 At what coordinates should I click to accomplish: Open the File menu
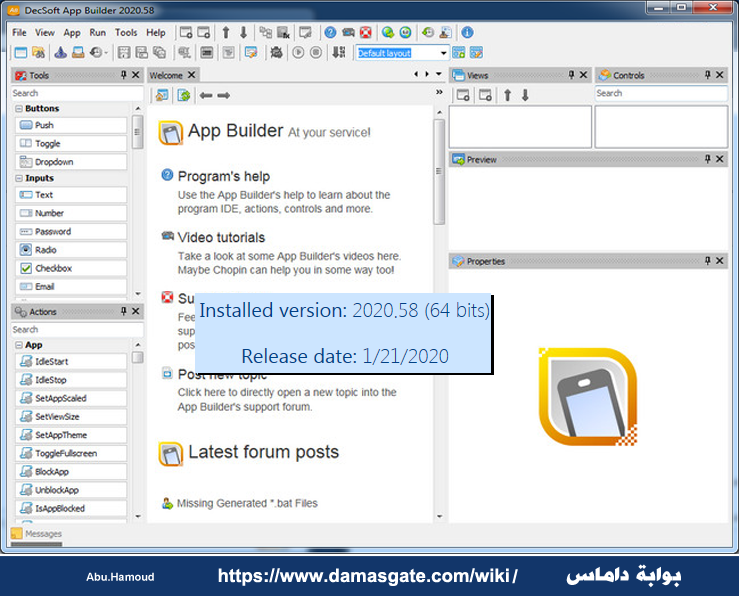[x=19, y=33]
